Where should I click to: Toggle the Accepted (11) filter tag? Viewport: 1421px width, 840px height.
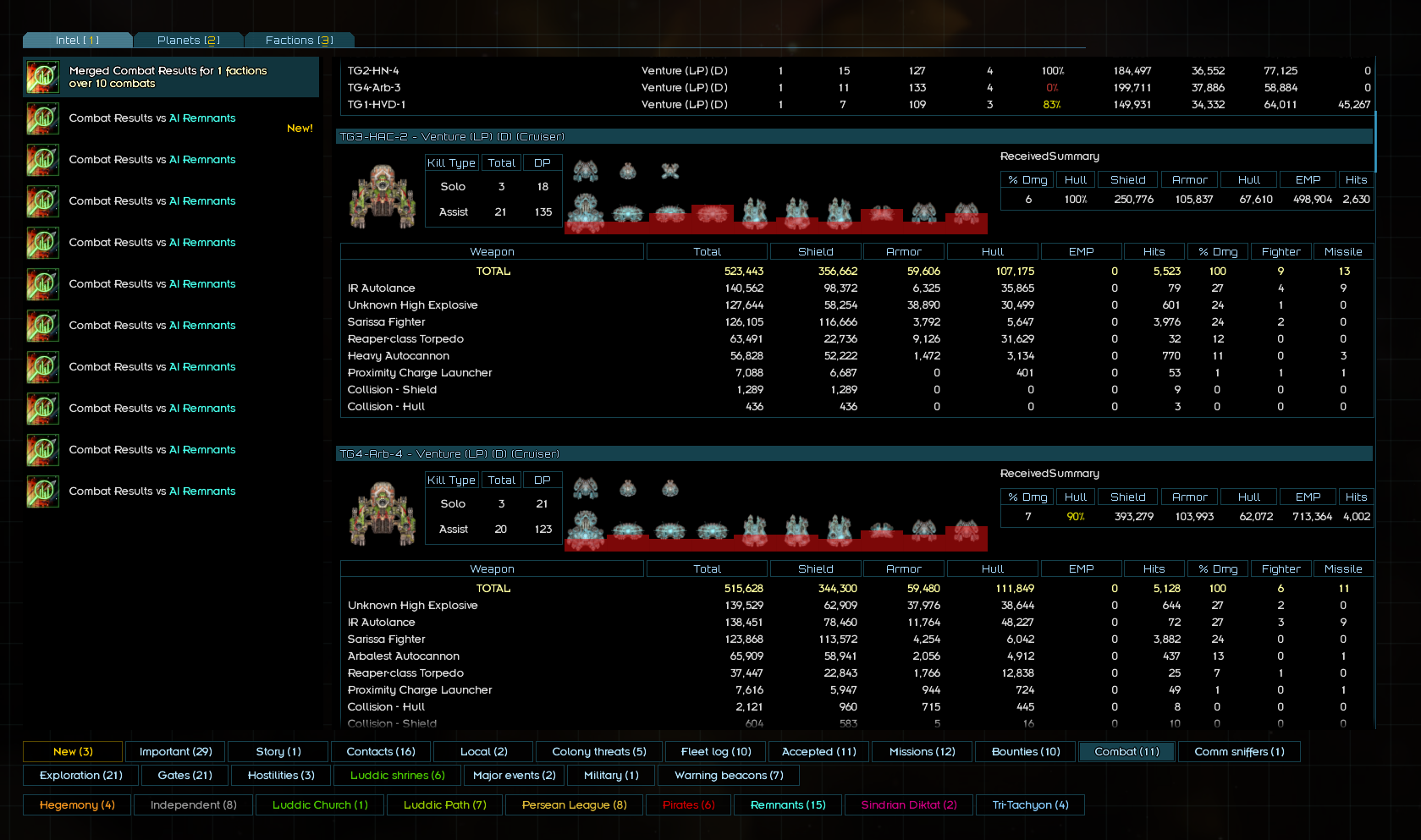[x=818, y=751]
